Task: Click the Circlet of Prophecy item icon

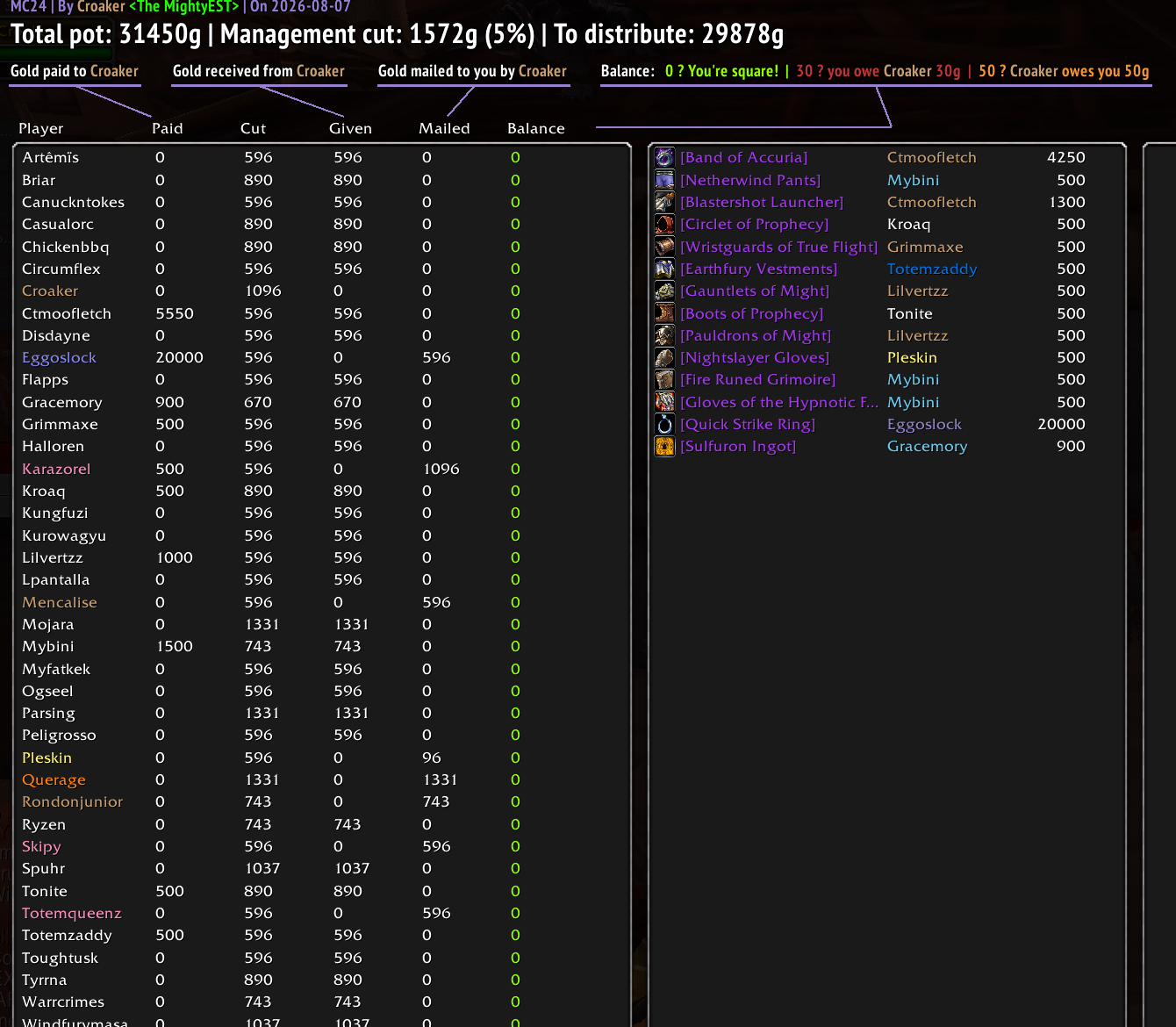Action: 665,224
